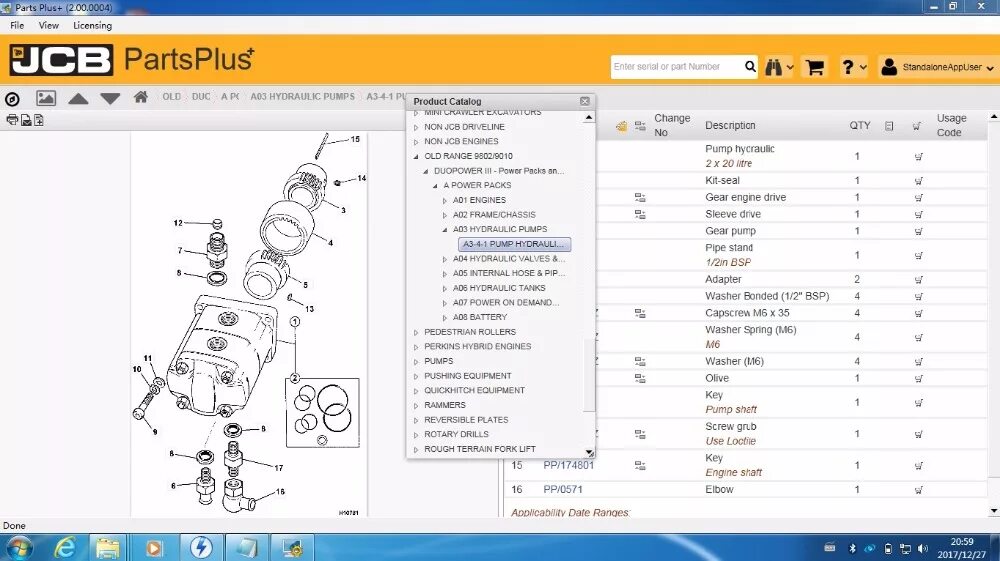Select QUICKHITCH EQUIPMENT category
Image resolution: width=1000 pixels, height=561 pixels.
474,390
